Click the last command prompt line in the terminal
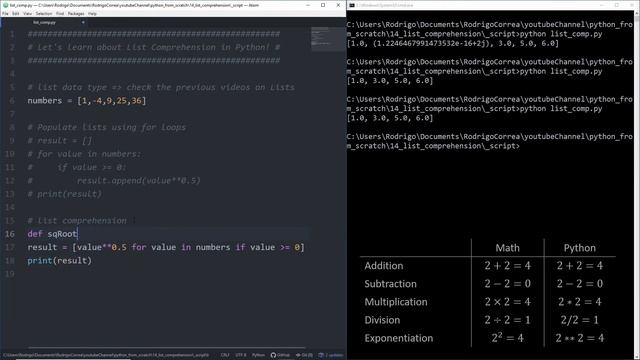Image resolution: width=640 pixels, height=360 pixels. click(x=433, y=146)
